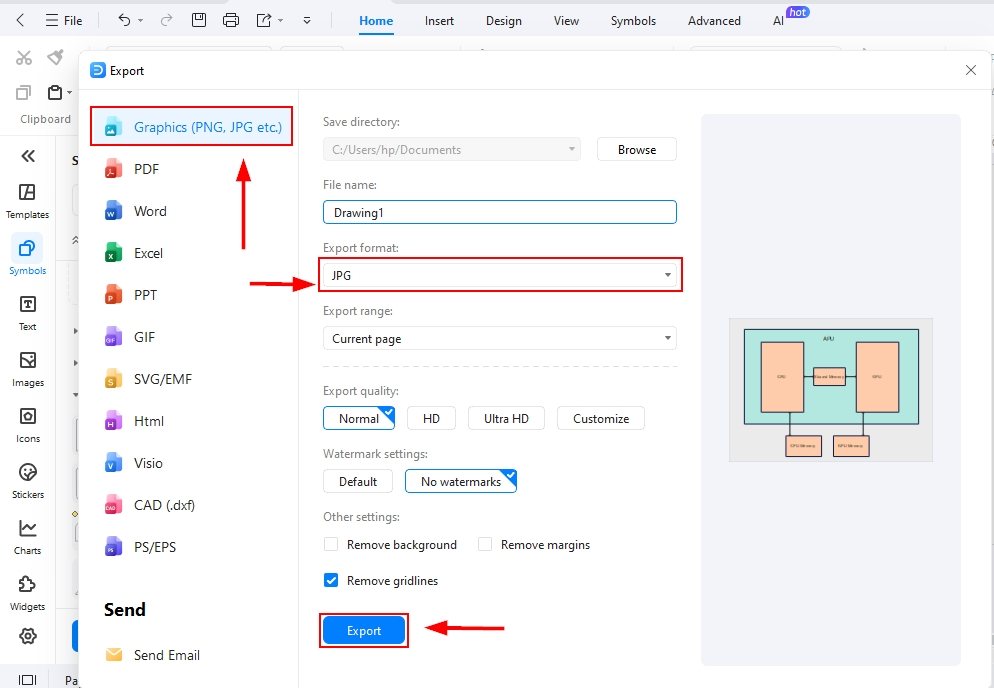Expand the Export range dropdown
The image size is (994, 688).
point(500,339)
